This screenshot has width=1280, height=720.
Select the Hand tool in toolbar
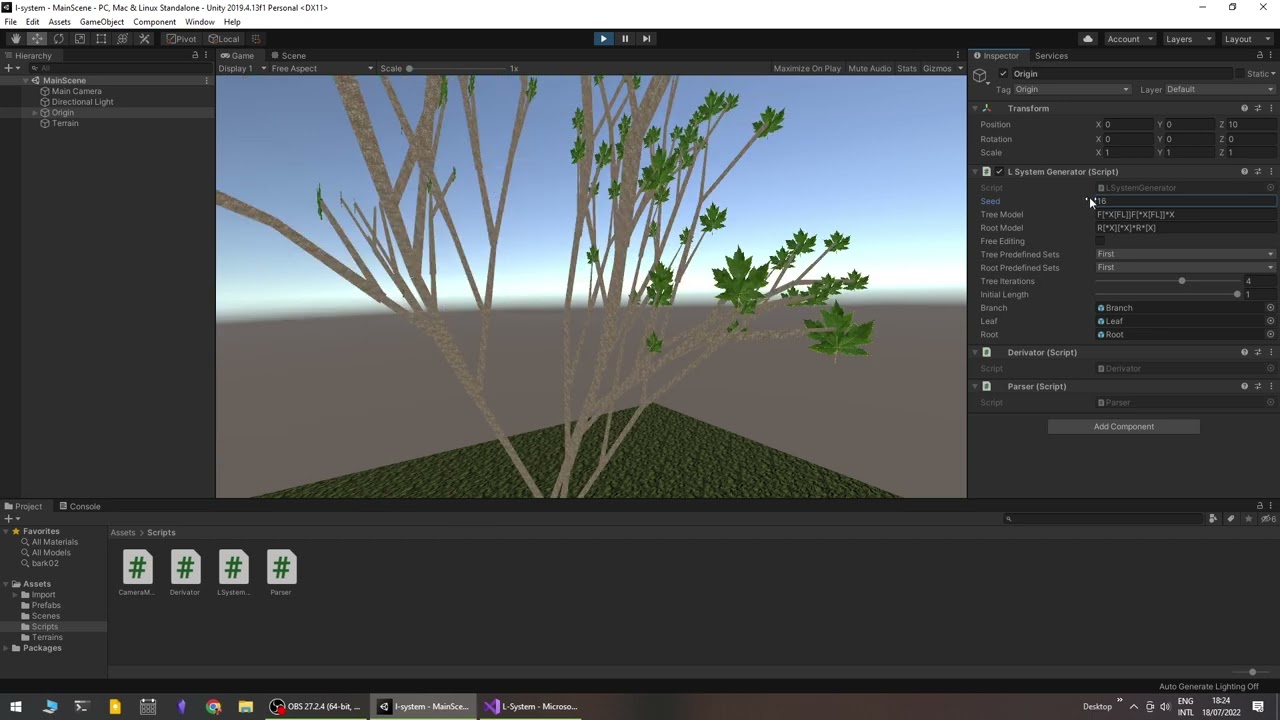pyautogui.click(x=15, y=39)
